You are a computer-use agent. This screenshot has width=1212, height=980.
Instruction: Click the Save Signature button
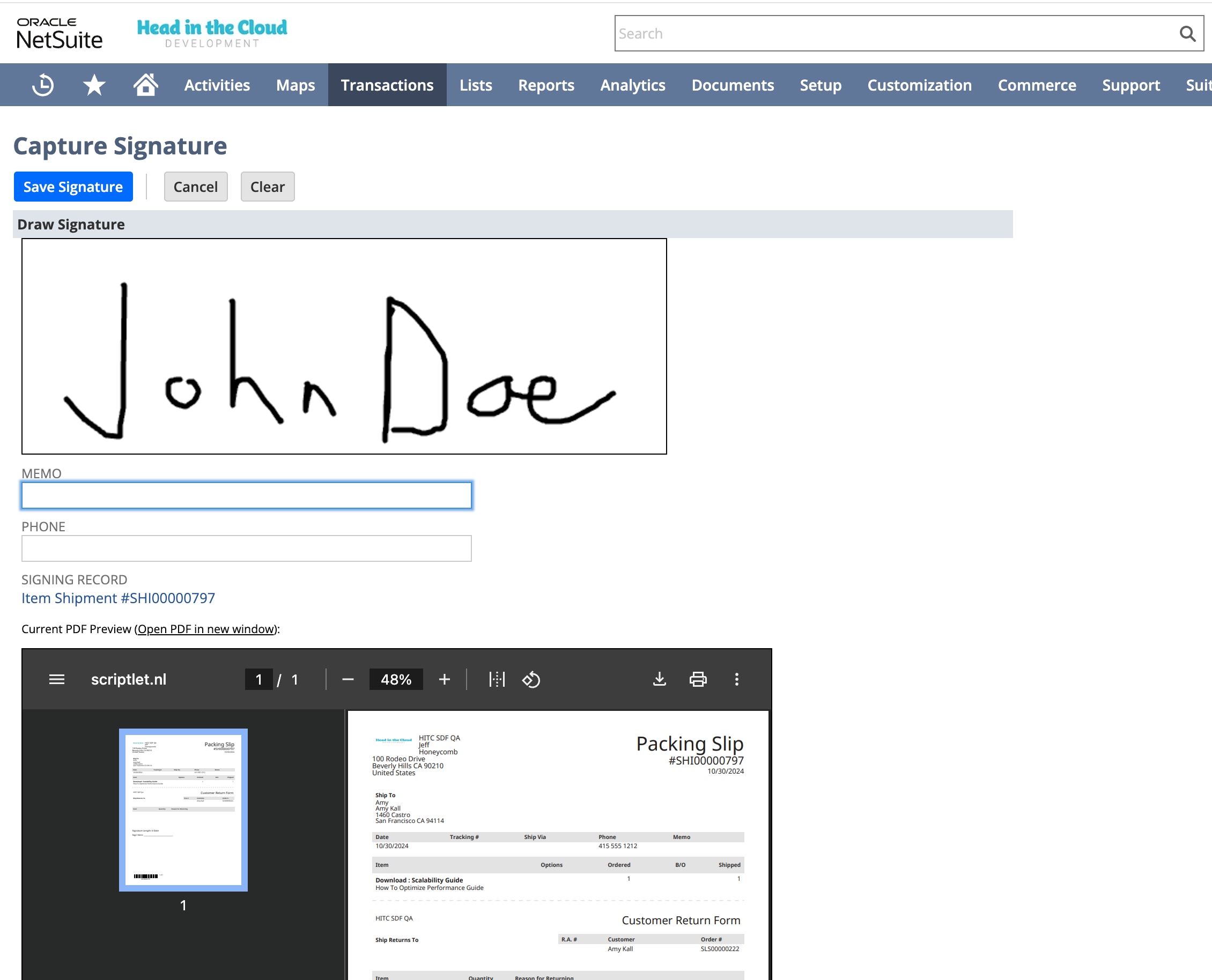click(x=73, y=187)
